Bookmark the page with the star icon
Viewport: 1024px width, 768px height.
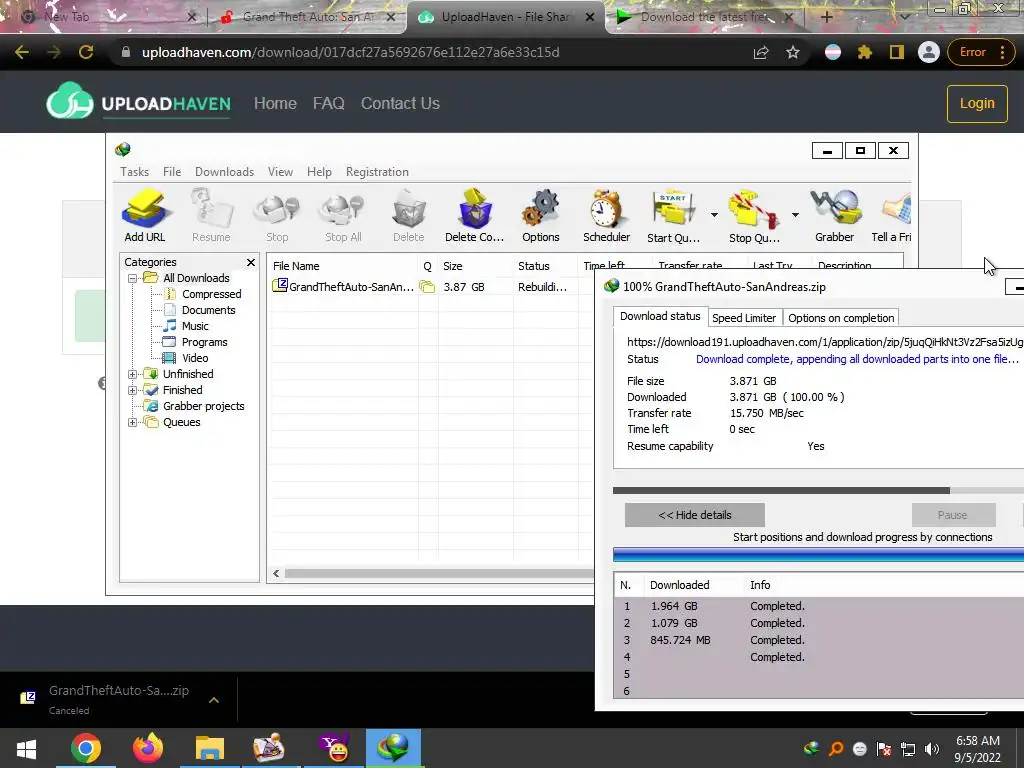point(793,52)
